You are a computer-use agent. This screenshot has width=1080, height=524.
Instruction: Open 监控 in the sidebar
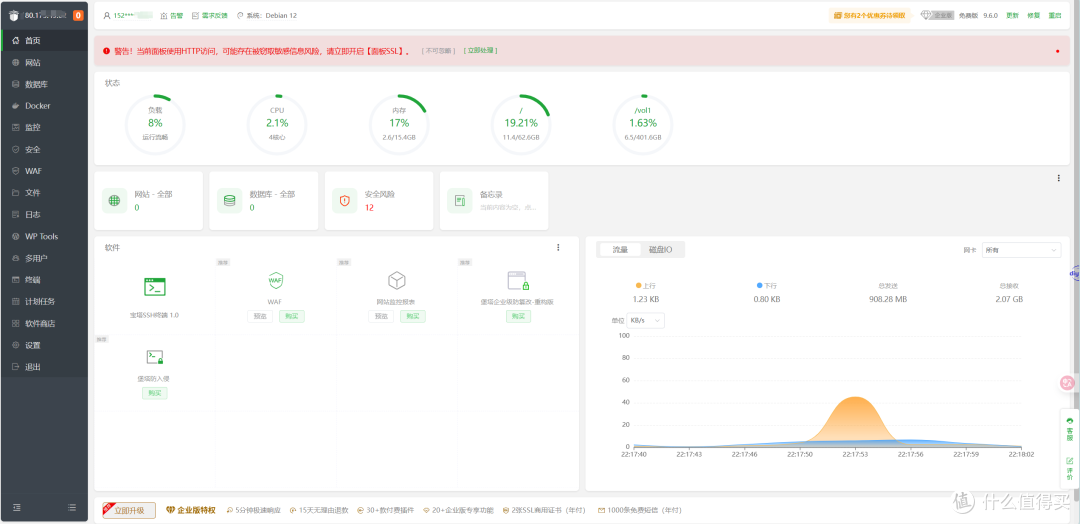[x=45, y=127]
